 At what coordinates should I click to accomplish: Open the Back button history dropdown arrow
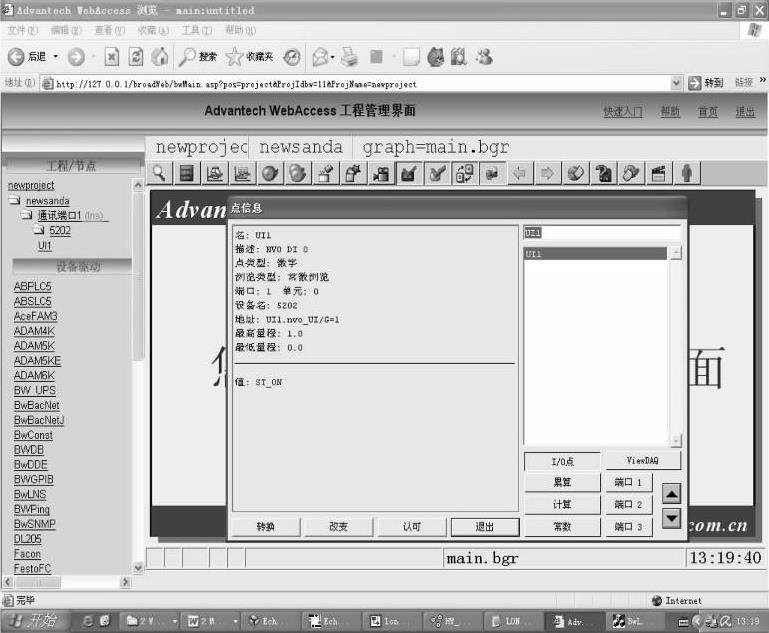pos(55,57)
